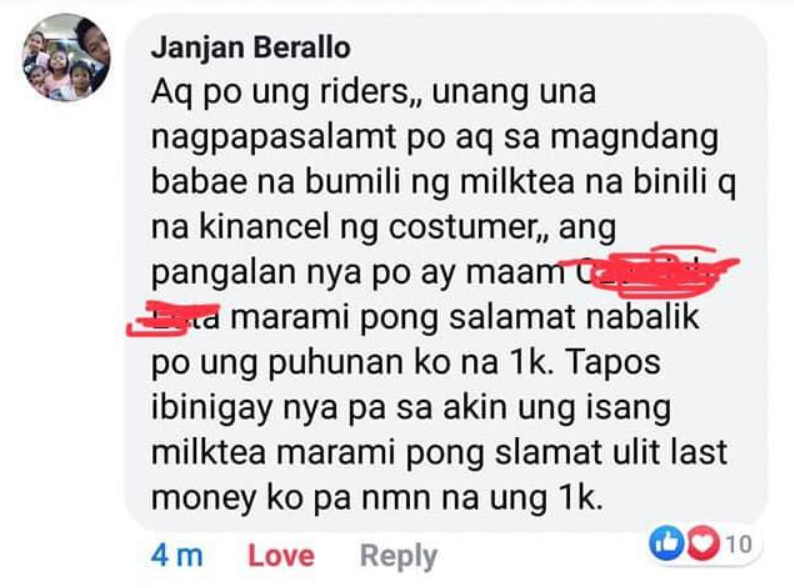Click the word money in the last line
The height and width of the screenshot is (588, 794).
(204, 499)
